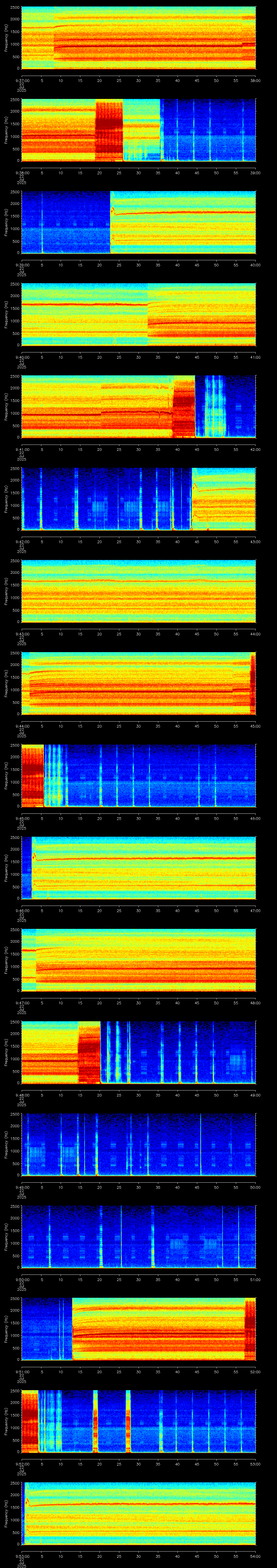The height and width of the screenshot is (1568, 277).
Task: Click the 46:00 end time label
Action: pyautogui.click(x=255, y=818)
